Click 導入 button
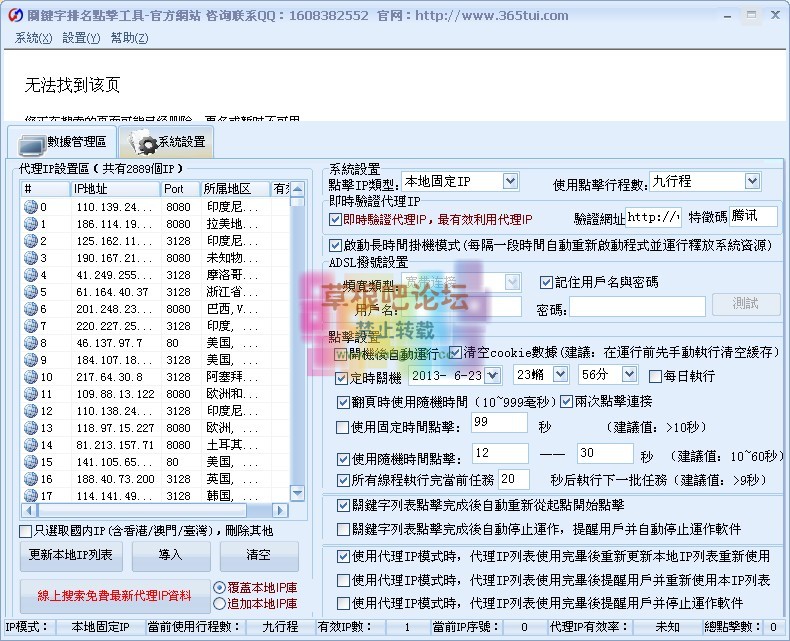The height and width of the screenshot is (641, 790). (x=171, y=555)
